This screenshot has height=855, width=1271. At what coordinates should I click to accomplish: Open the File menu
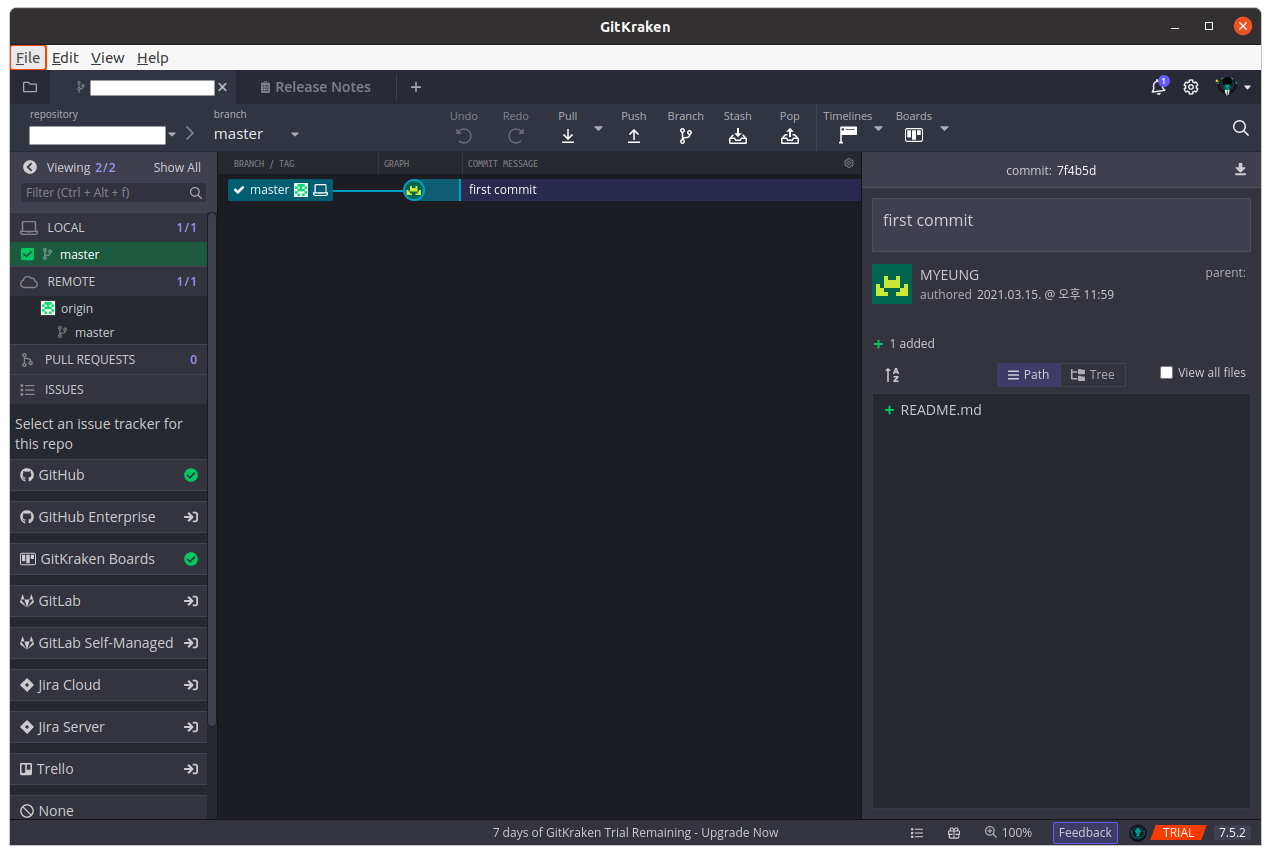(x=28, y=58)
